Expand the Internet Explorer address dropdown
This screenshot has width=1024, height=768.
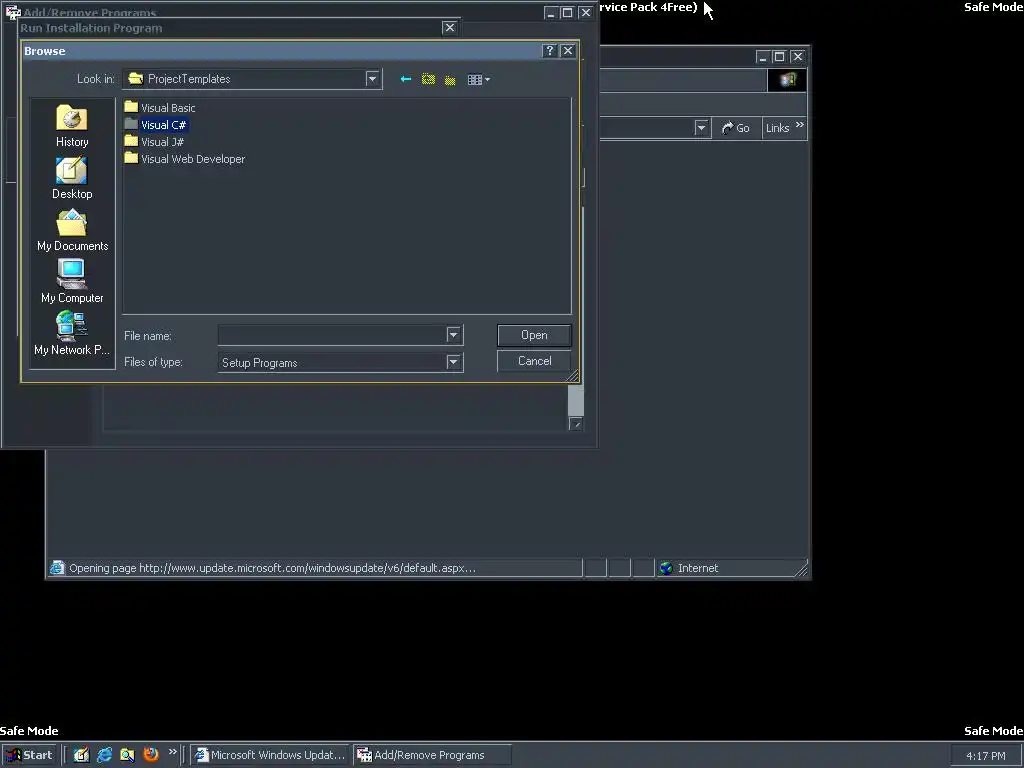(701, 128)
